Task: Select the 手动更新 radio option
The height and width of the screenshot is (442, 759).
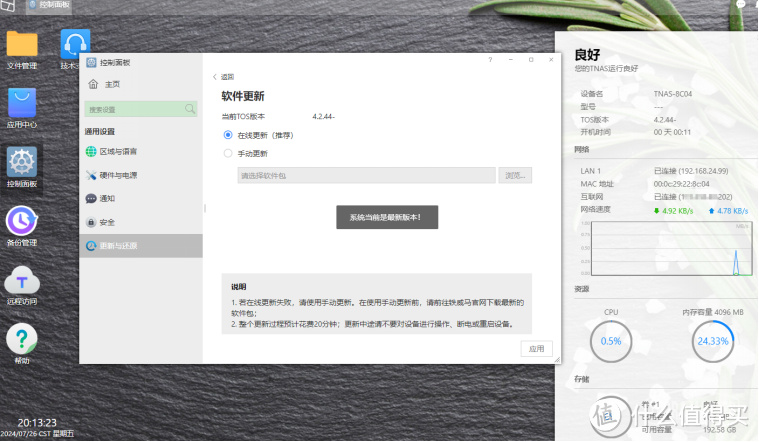Action: [x=228, y=154]
